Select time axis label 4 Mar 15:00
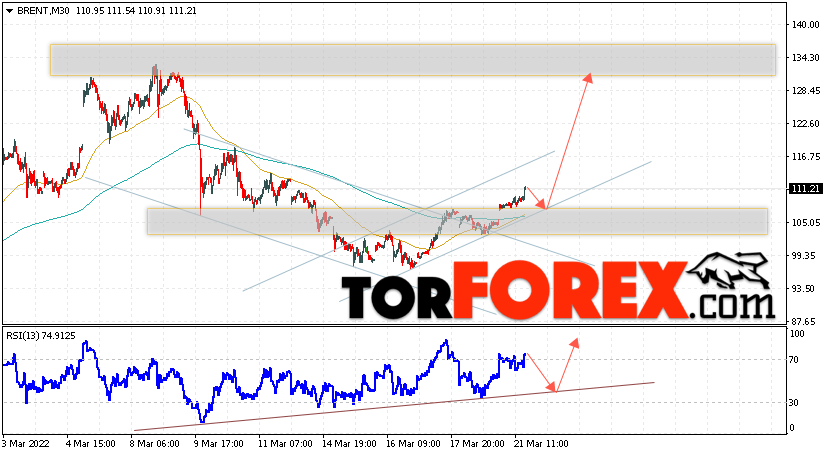This screenshot has width=827, height=455. tap(91, 444)
